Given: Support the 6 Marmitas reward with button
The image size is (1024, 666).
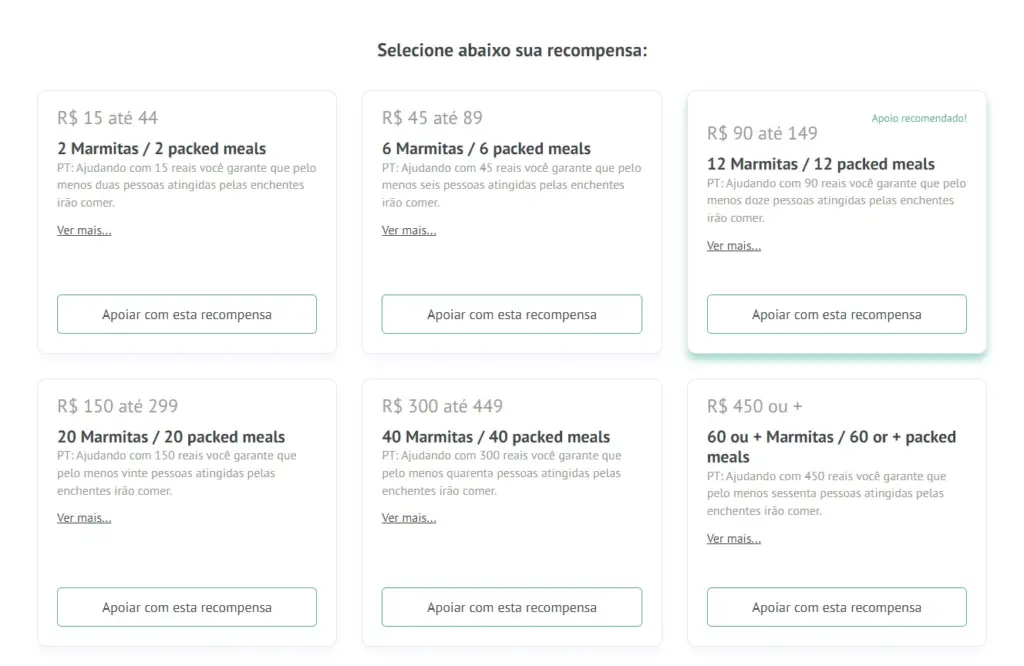Looking at the screenshot, I should (511, 314).
